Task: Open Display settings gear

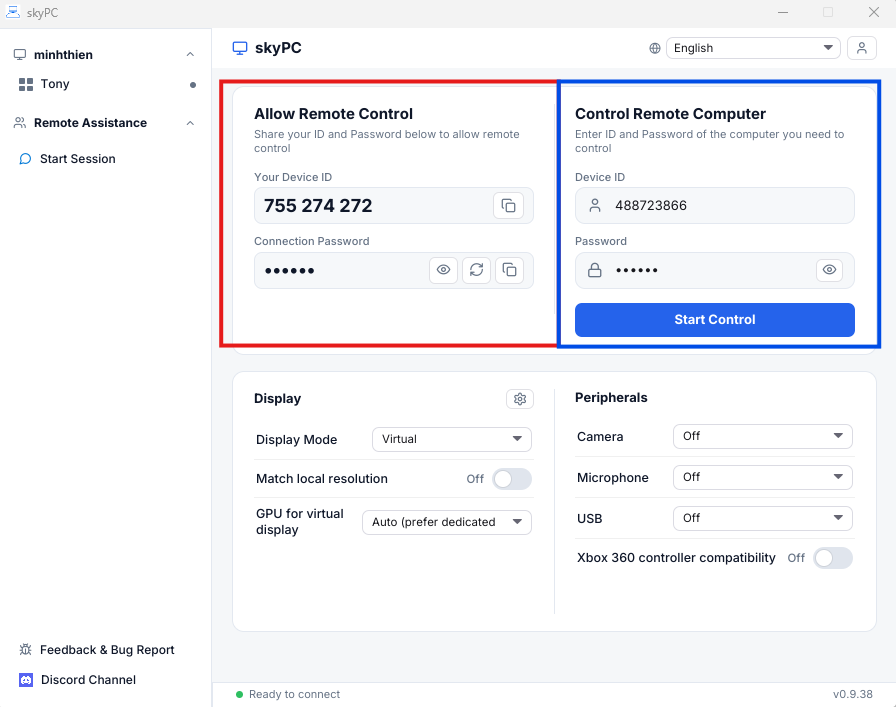Action: coord(519,399)
